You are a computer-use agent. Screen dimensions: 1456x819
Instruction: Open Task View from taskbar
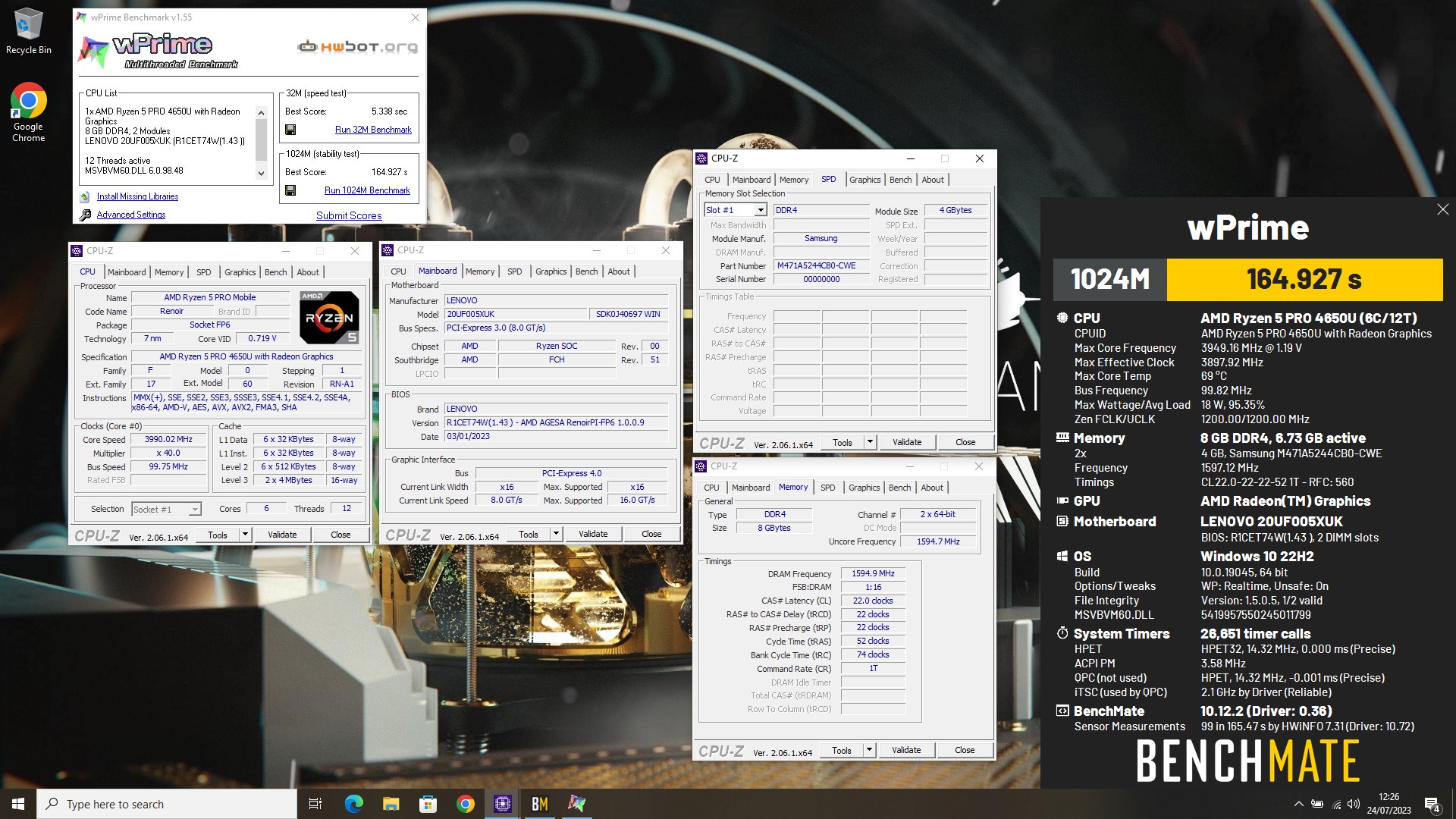pos(315,804)
